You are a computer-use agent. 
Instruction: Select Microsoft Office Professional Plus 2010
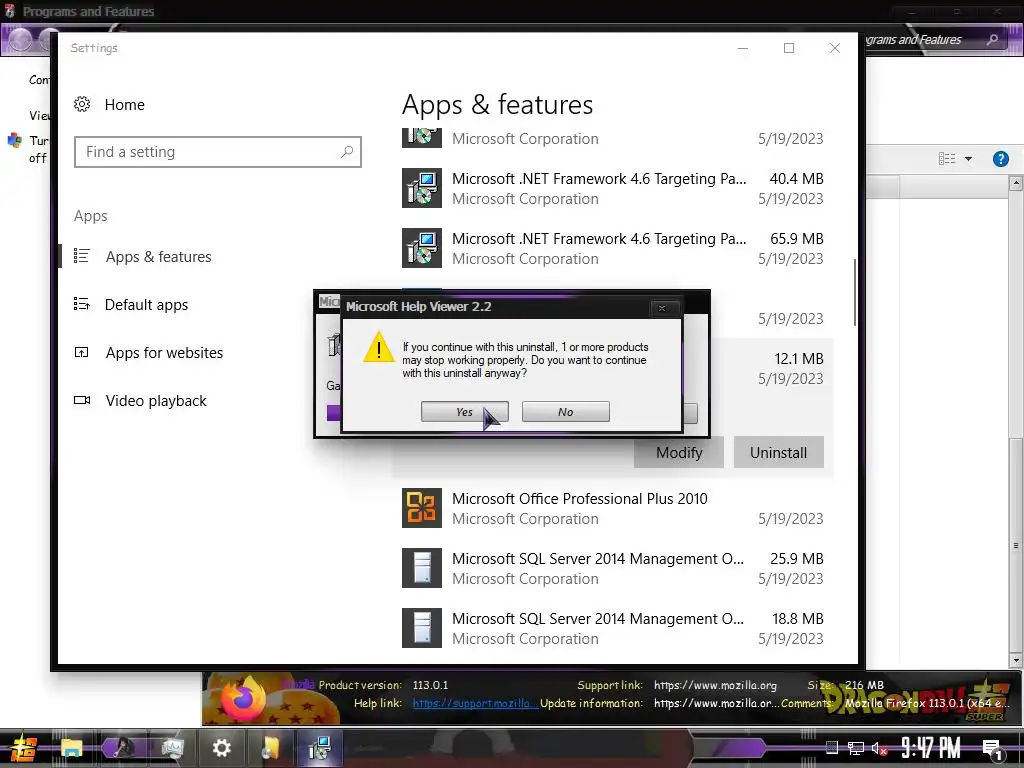pyautogui.click(x=613, y=509)
